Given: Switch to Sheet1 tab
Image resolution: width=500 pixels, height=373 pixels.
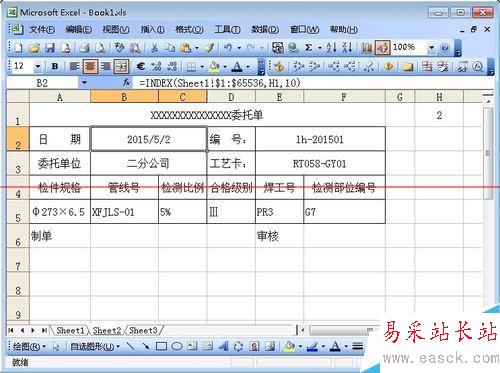Looking at the screenshot, I should 70,330.
